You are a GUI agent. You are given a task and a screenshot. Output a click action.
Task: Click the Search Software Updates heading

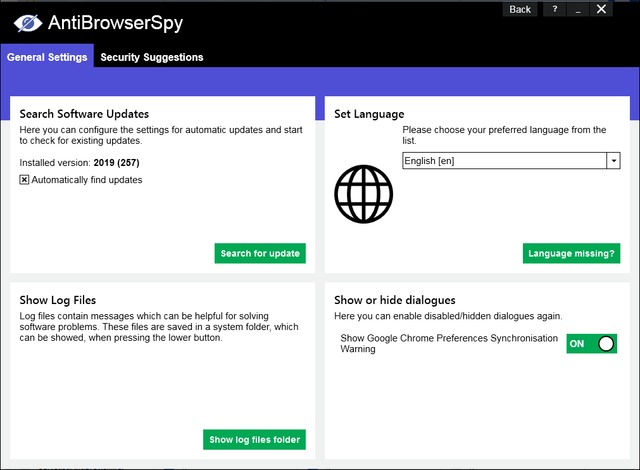coord(84,114)
